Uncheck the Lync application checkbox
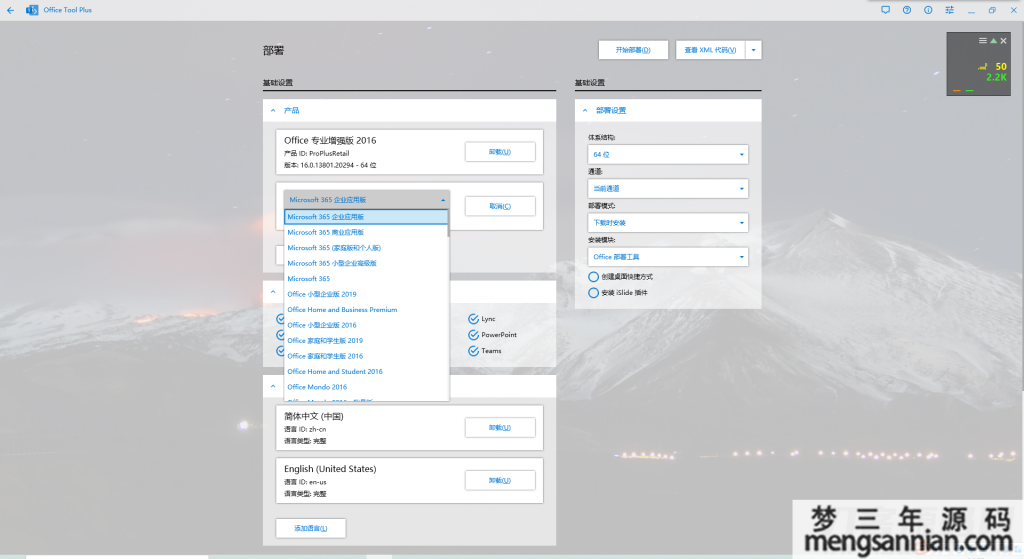Screen dimensions: 1024x559 click(473, 319)
